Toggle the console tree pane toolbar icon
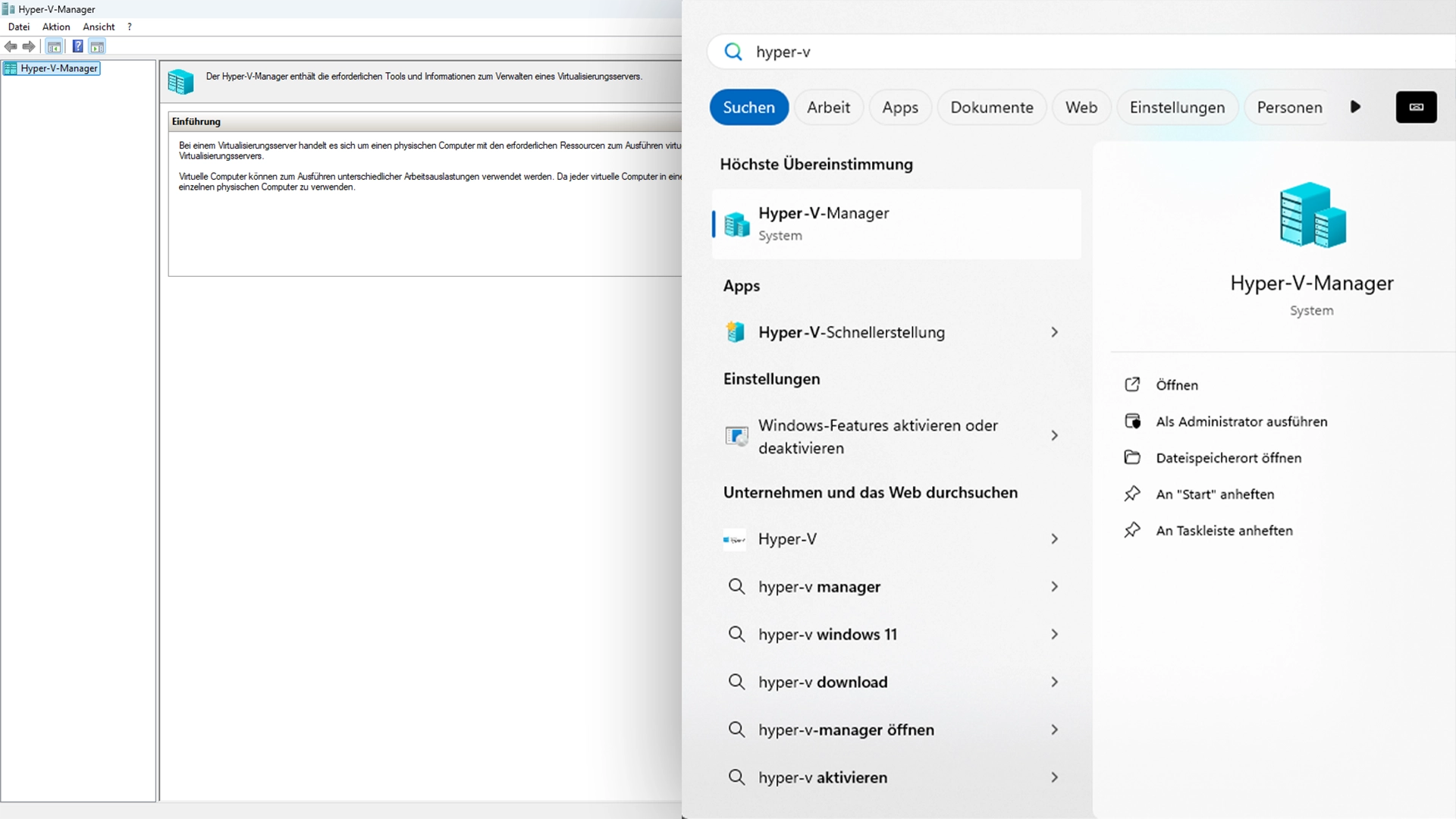1456x819 pixels. 54,47
